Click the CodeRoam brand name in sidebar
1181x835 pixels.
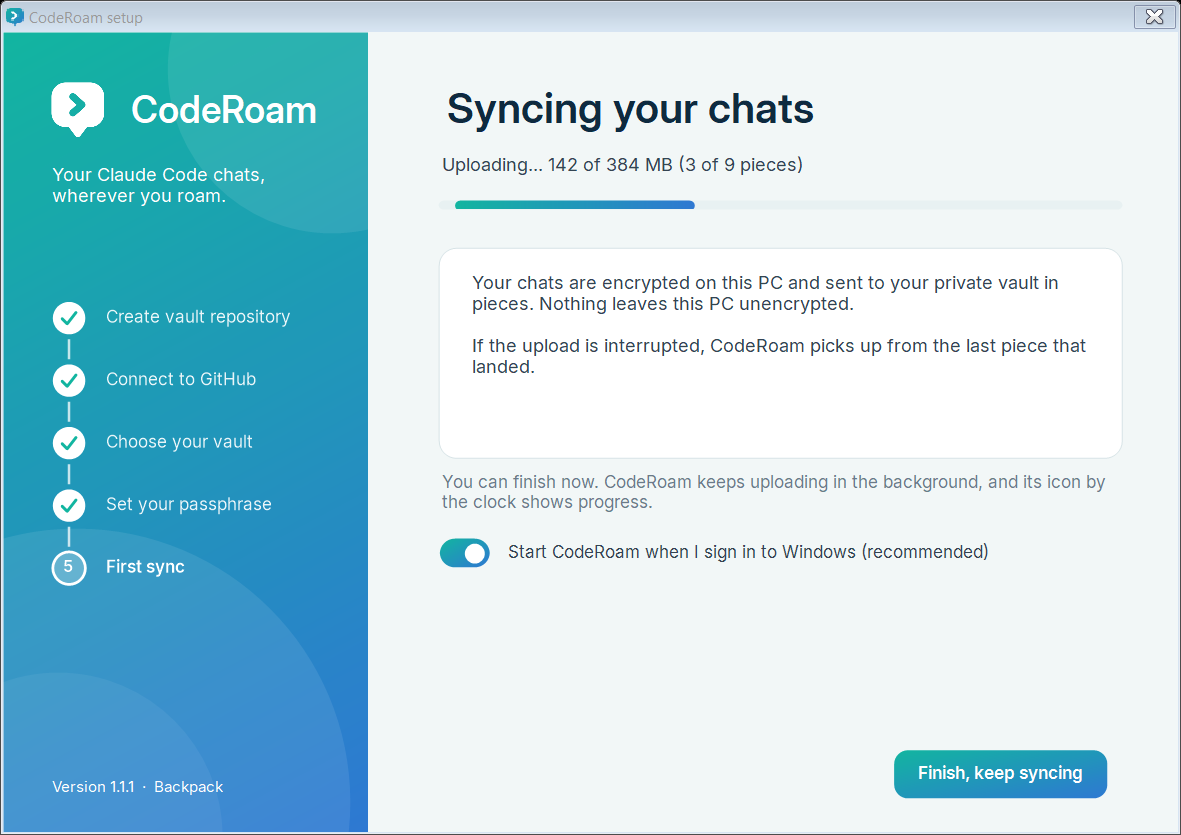(x=224, y=110)
